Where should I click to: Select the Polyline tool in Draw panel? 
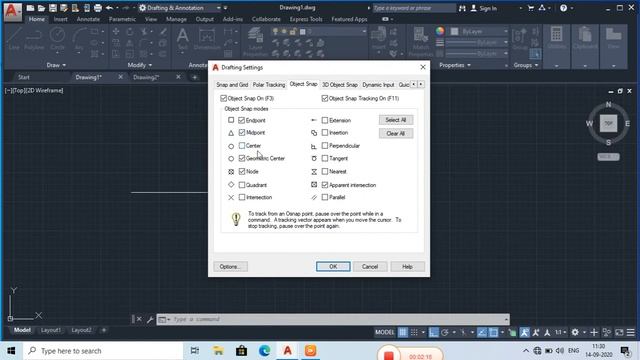pos(34,39)
